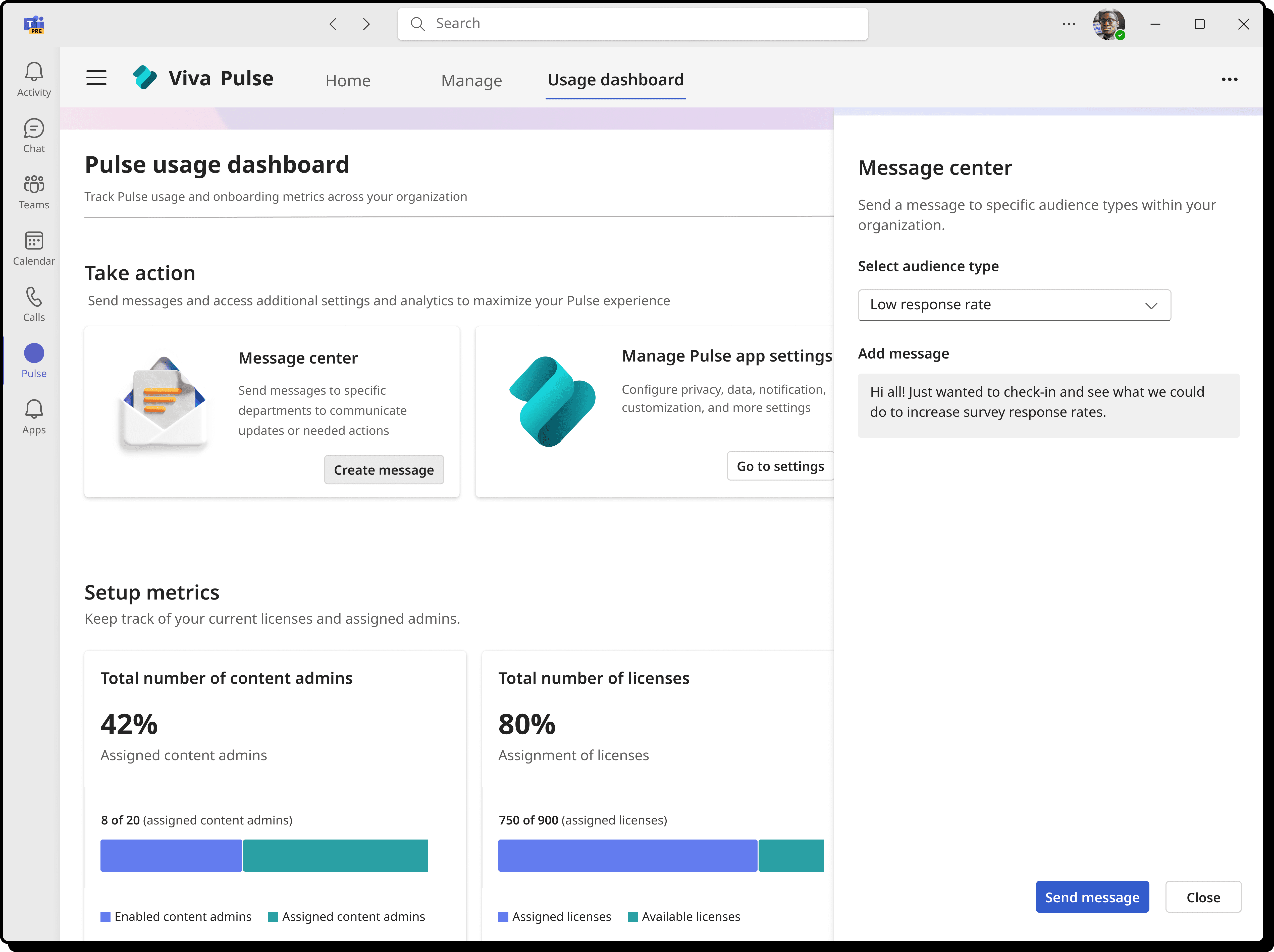Click the Teams Search field
The image size is (1274, 952).
(632, 24)
